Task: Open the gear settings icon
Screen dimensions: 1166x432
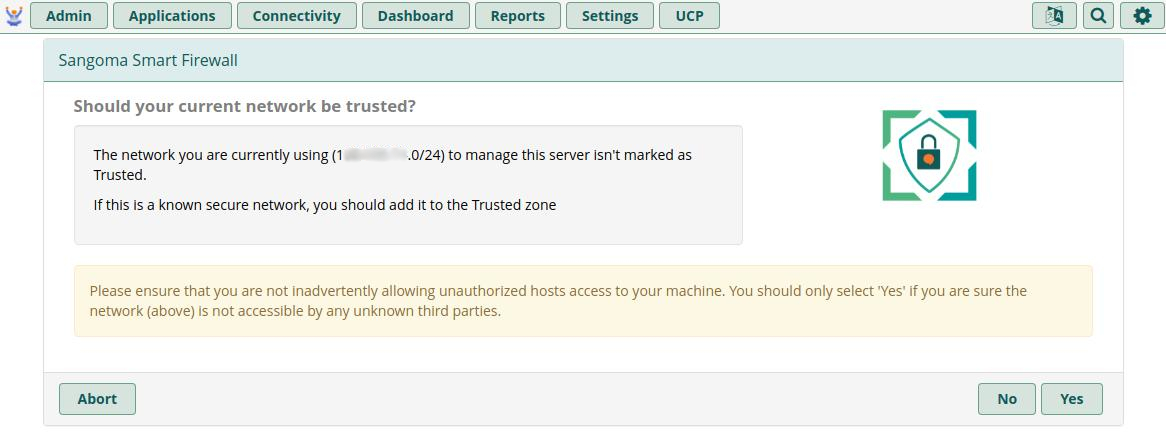Action: pos(1142,16)
